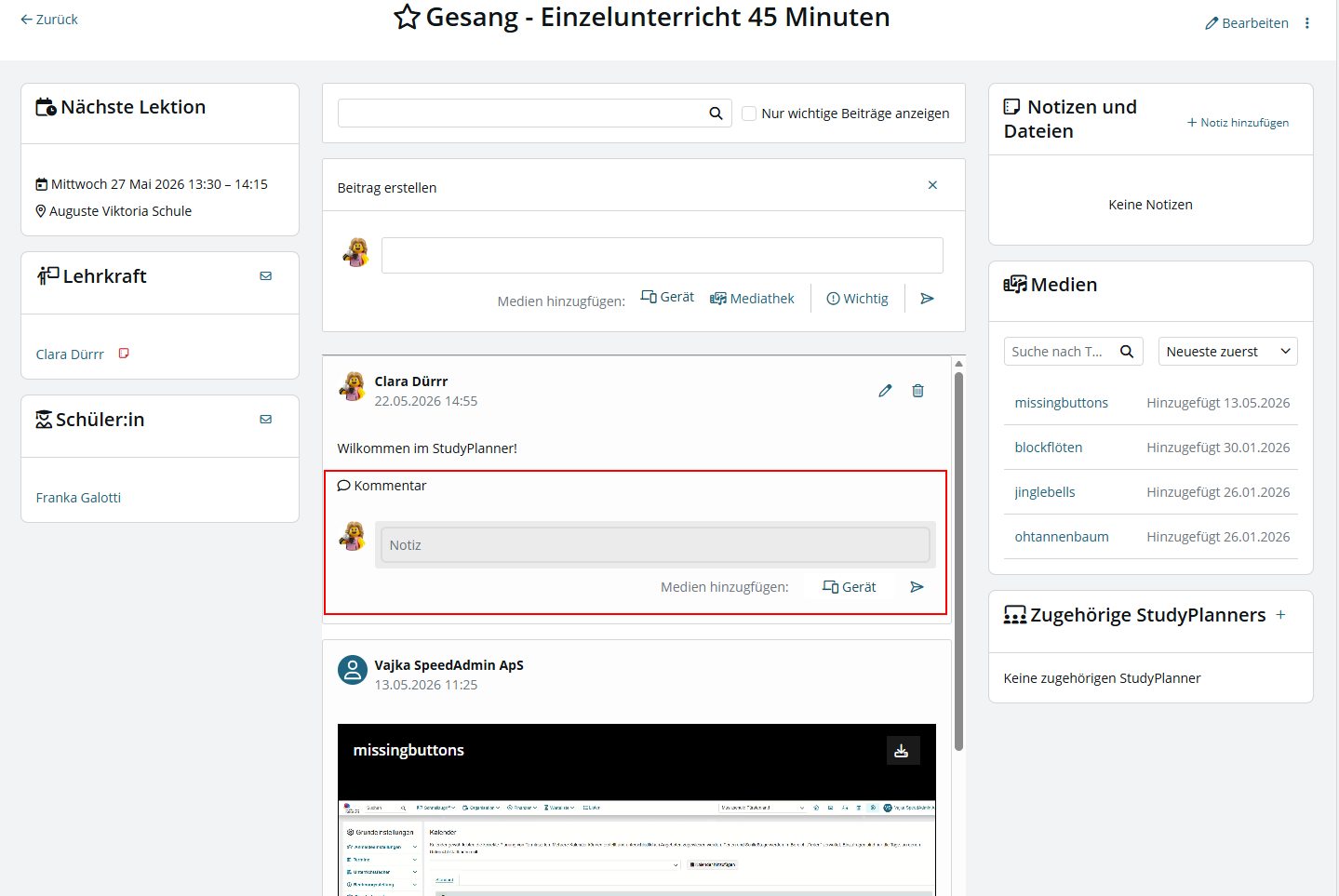Open the ohtannenbaum media entry
Viewport: 1339px width, 896px height.
[x=1062, y=537]
